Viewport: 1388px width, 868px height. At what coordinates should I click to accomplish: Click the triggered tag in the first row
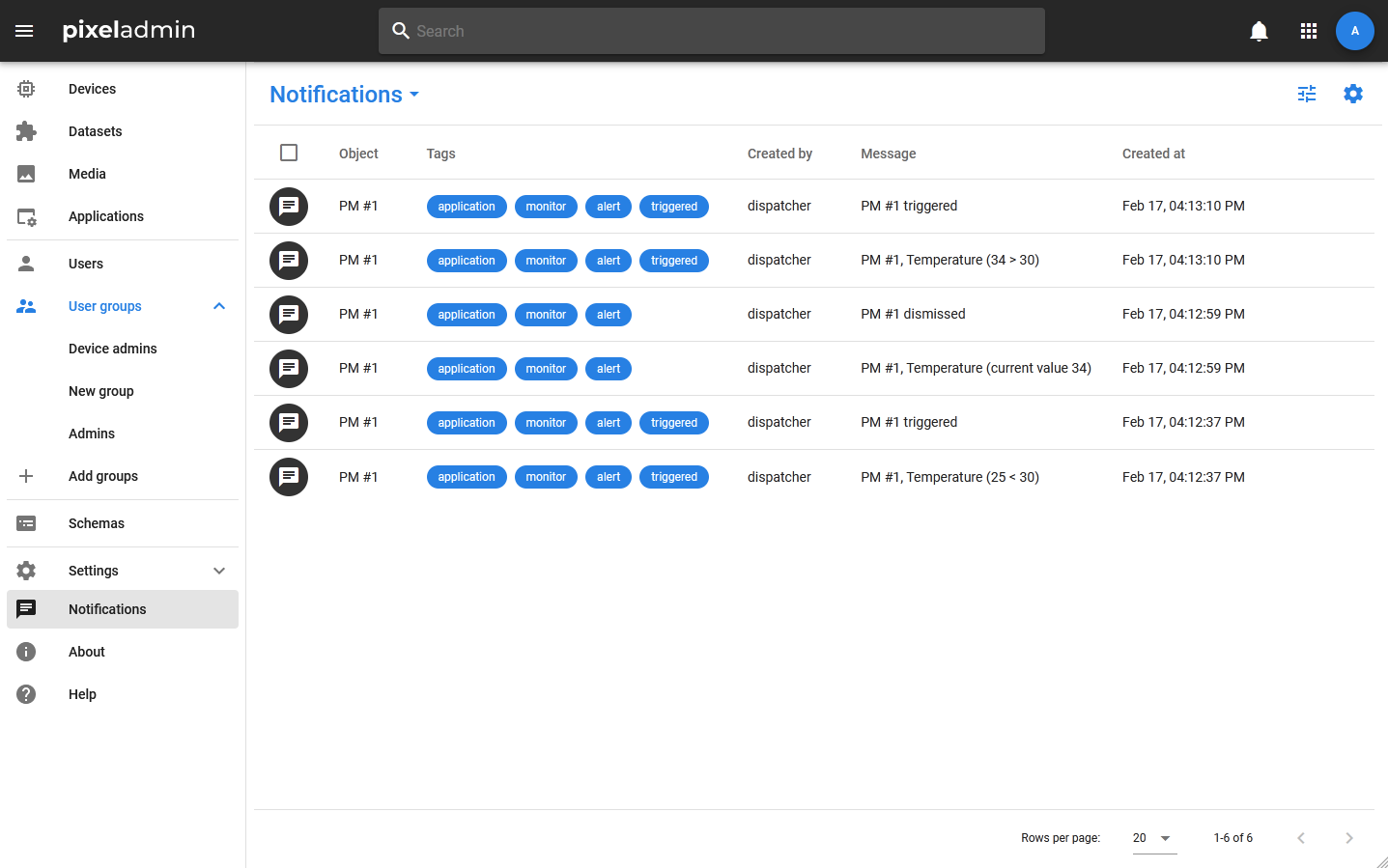tap(673, 207)
